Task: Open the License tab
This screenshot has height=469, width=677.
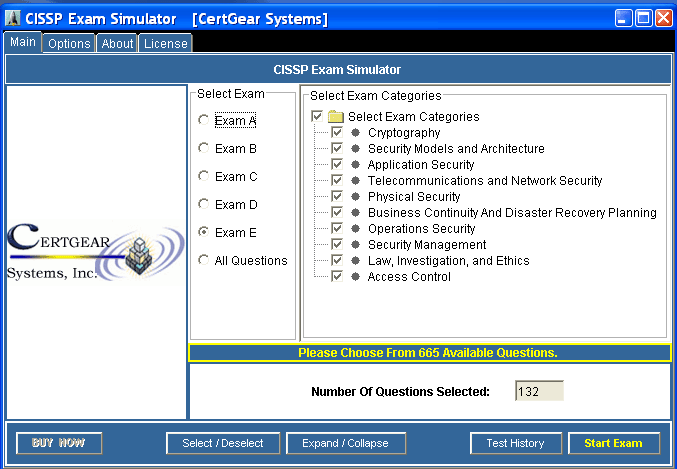Action: pos(166,44)
